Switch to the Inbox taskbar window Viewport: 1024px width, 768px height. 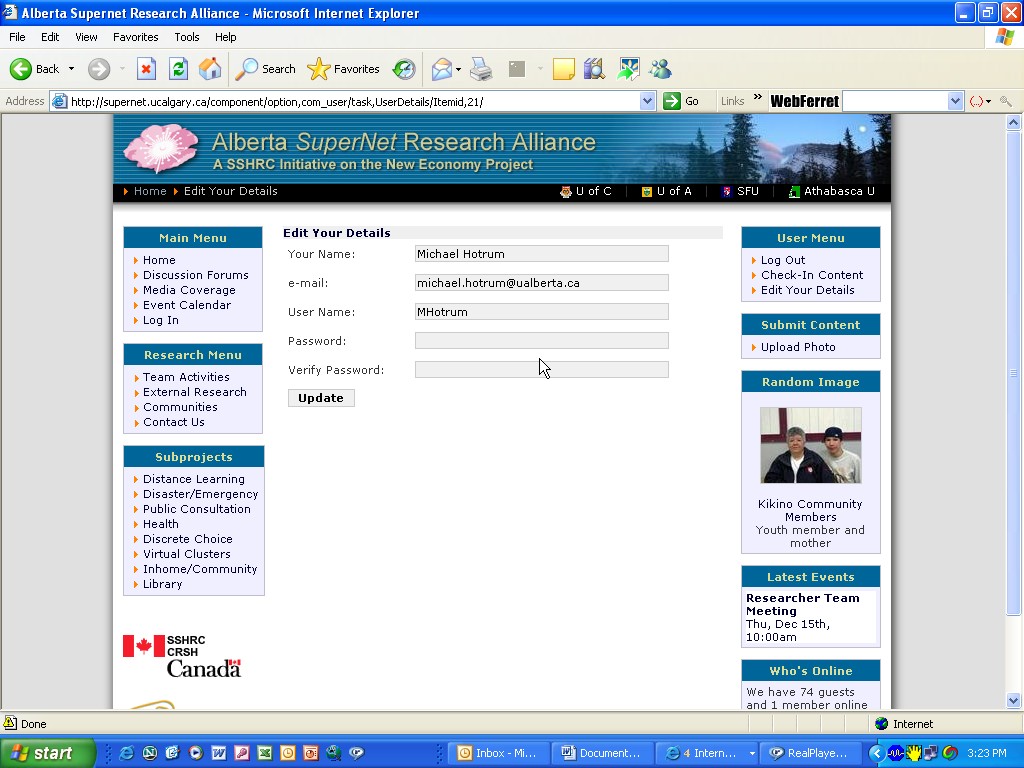(x=498, y=753)
